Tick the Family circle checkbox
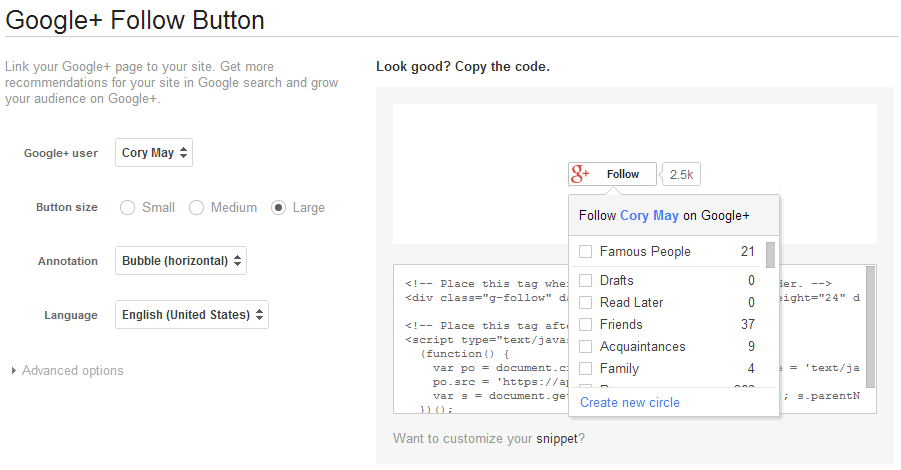 (x=586, y=369)
